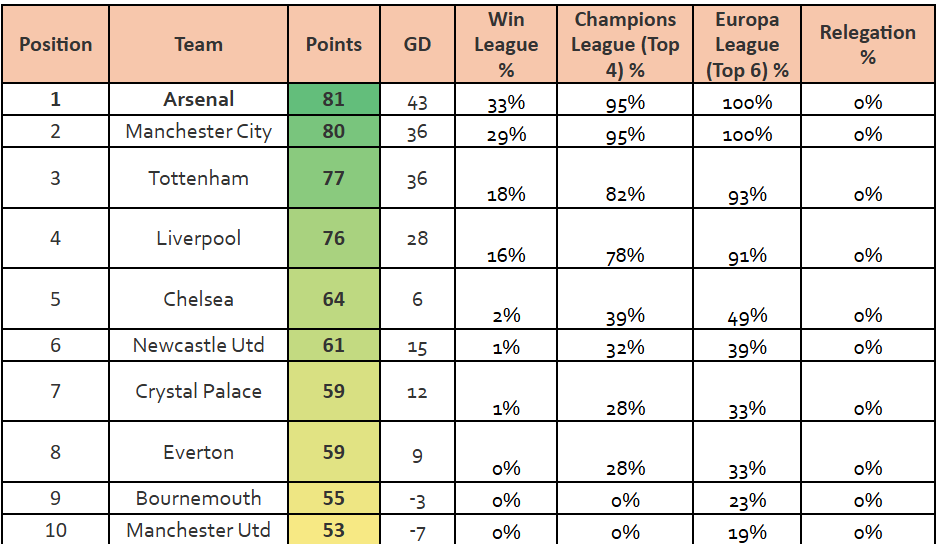Select Arsenal's green 81 points cell
This screenshot has height=544, width=936.
[334, 99]
